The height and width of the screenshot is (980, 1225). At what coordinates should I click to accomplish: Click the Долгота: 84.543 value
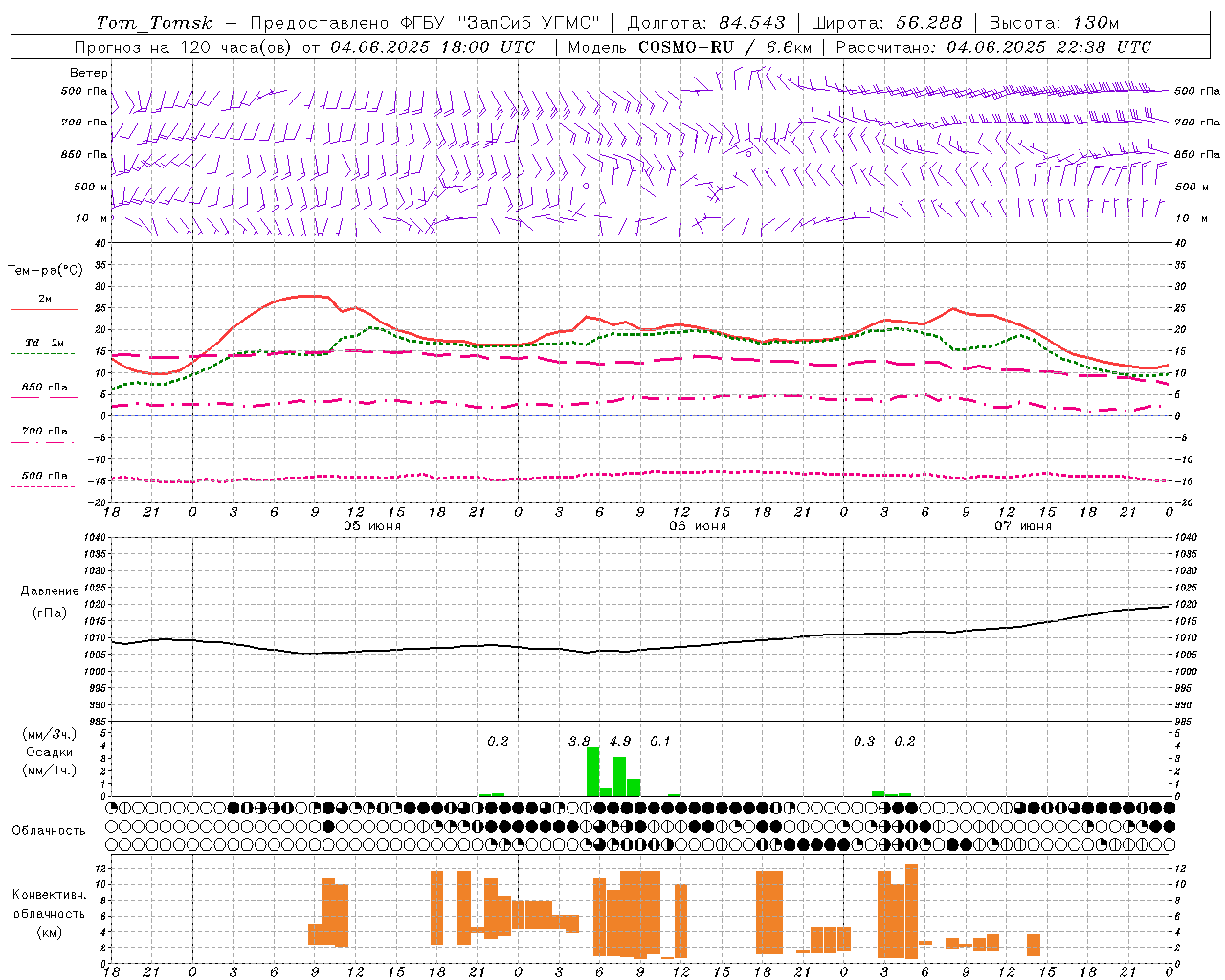coord(706,23)
